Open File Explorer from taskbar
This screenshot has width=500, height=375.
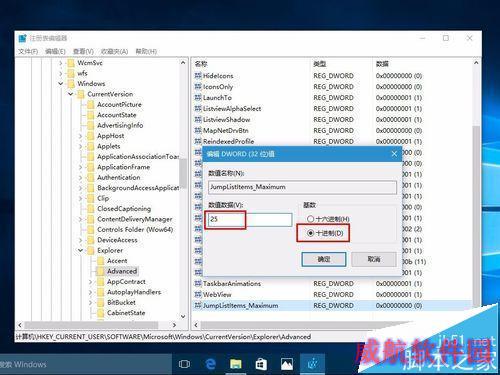tap(236, 364)
